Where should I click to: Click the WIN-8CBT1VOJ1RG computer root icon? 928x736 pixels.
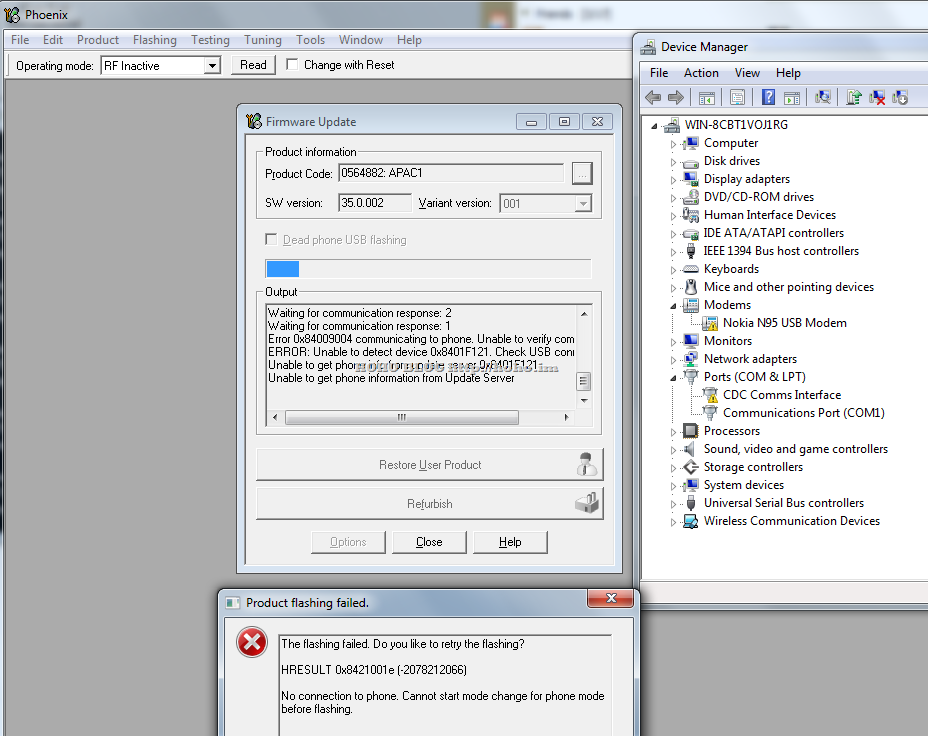point(671,125)
